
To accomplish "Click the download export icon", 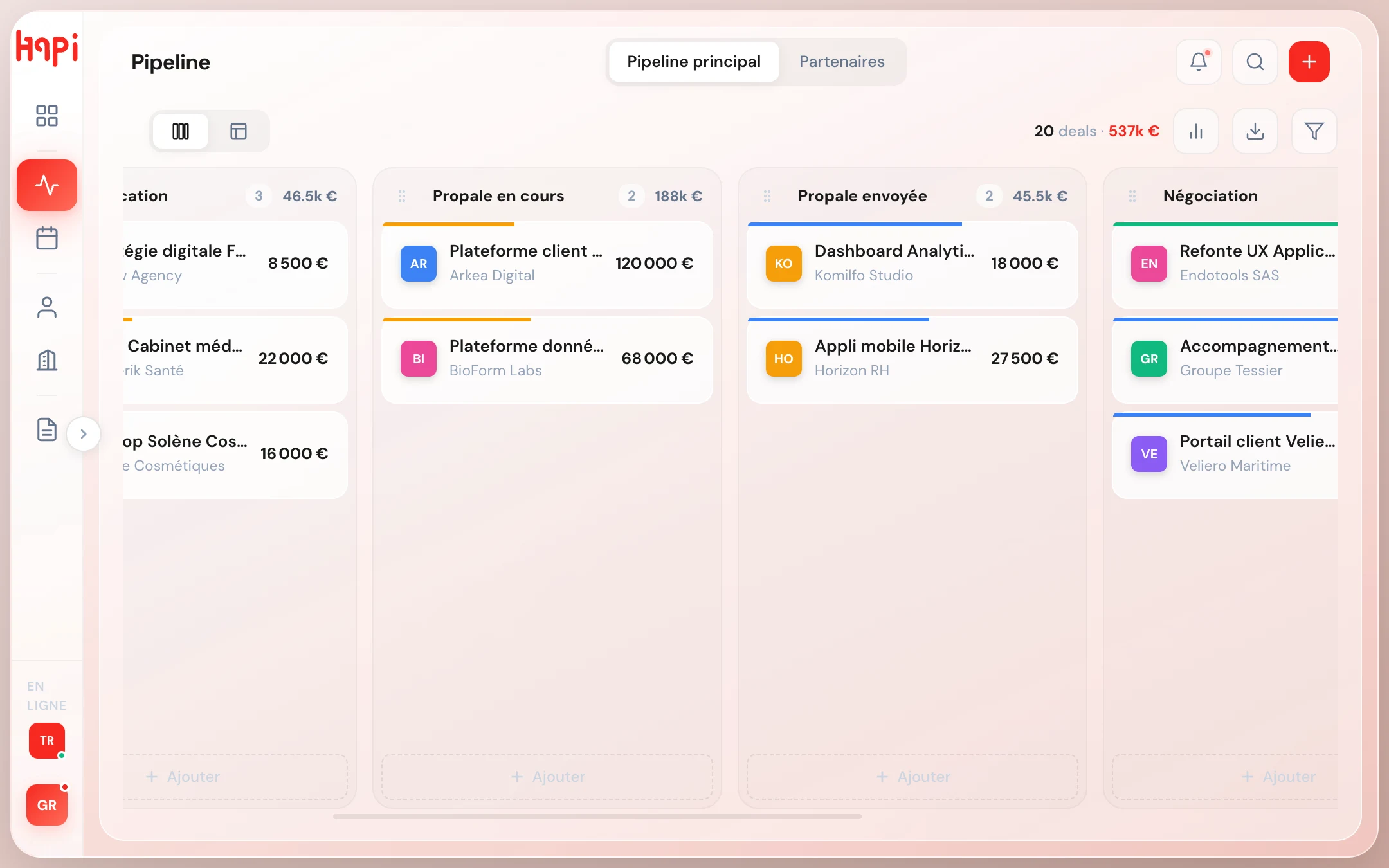I will 1255,131.
